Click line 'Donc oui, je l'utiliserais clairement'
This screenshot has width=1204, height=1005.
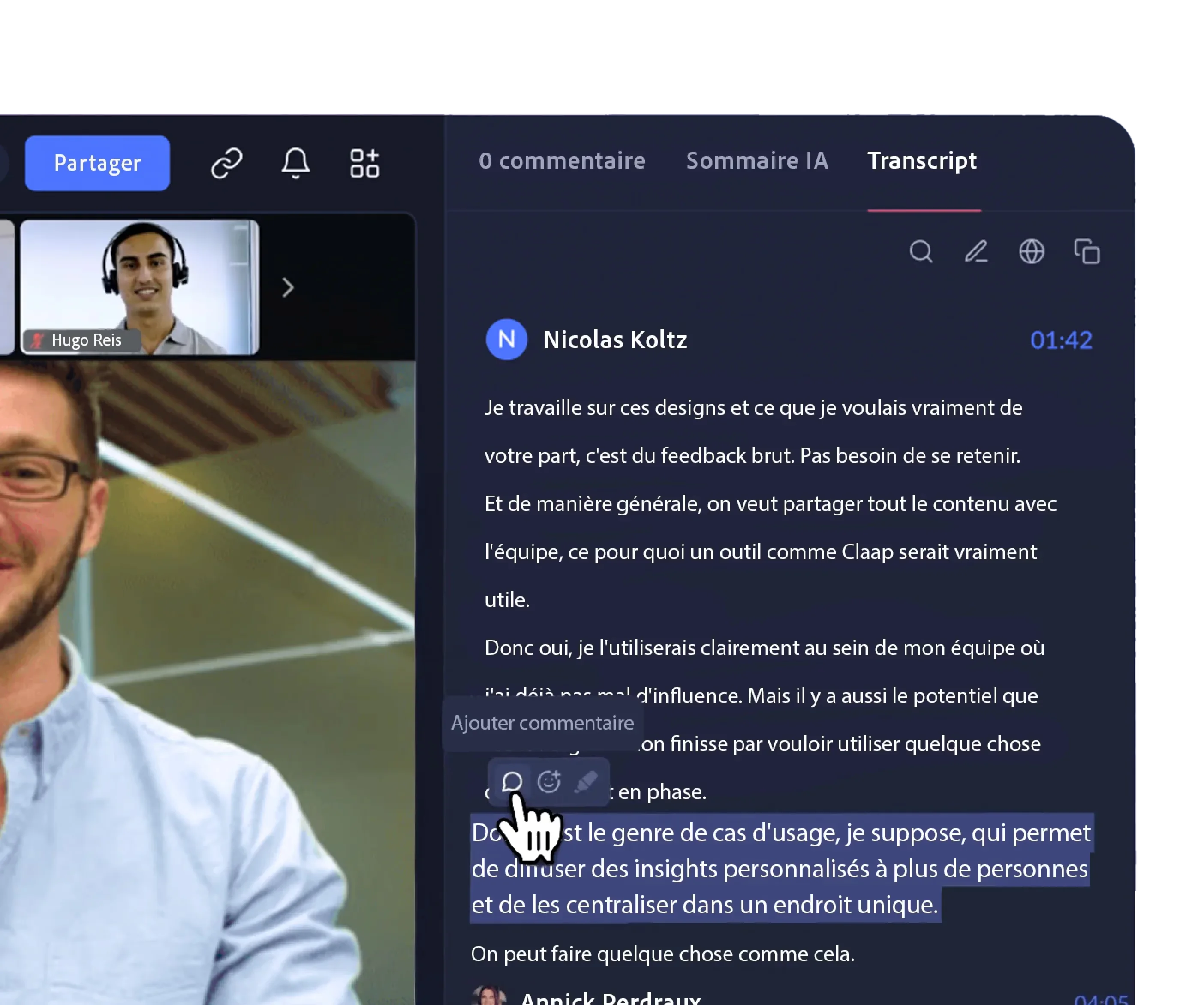[x=764, y=648]
